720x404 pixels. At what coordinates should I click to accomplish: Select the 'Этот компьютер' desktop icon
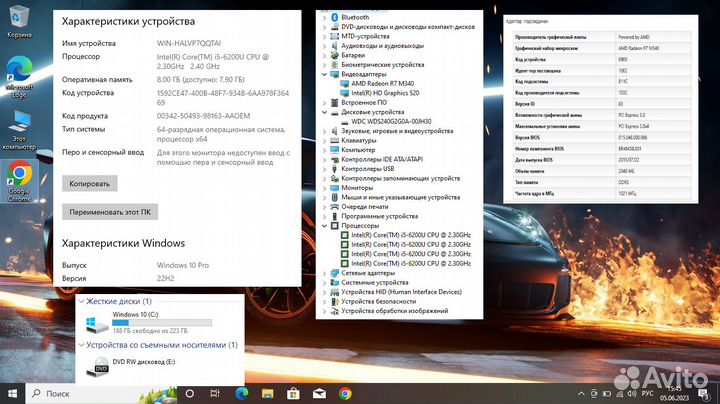19,130
